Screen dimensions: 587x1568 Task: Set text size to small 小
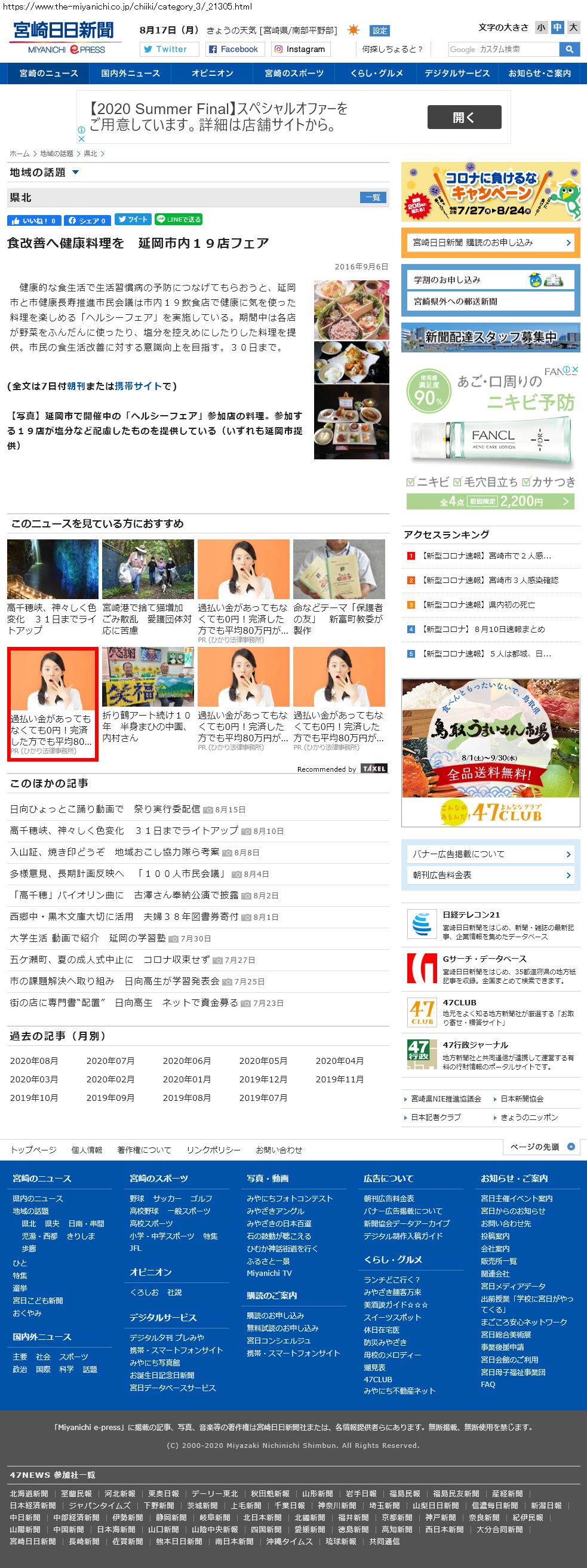pos(541,27)
